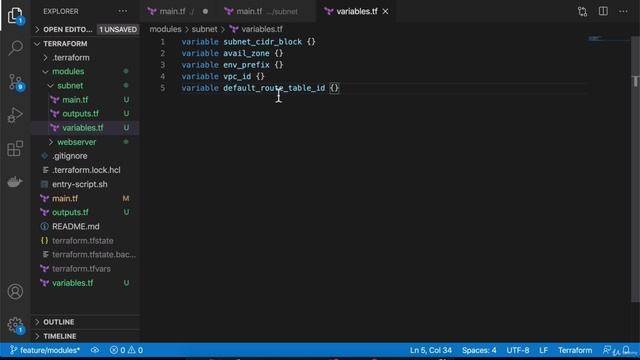Open the Search view

15,48
